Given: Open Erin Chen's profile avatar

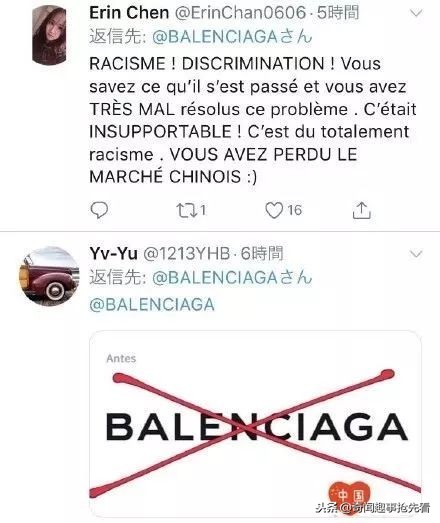Looking at the screenshot, I should [49, 35].
